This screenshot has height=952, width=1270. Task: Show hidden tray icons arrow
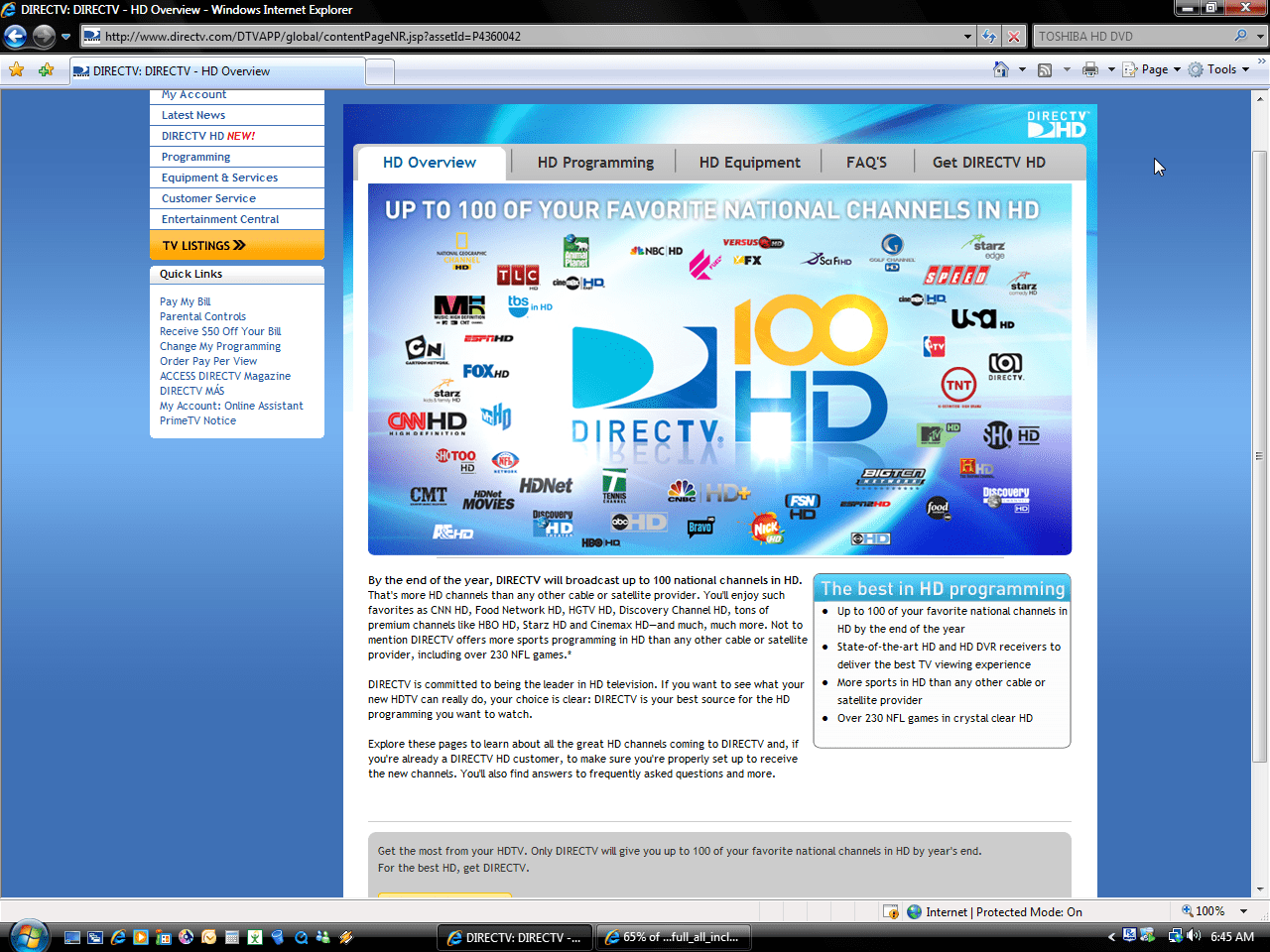(x=1111, y=936)
